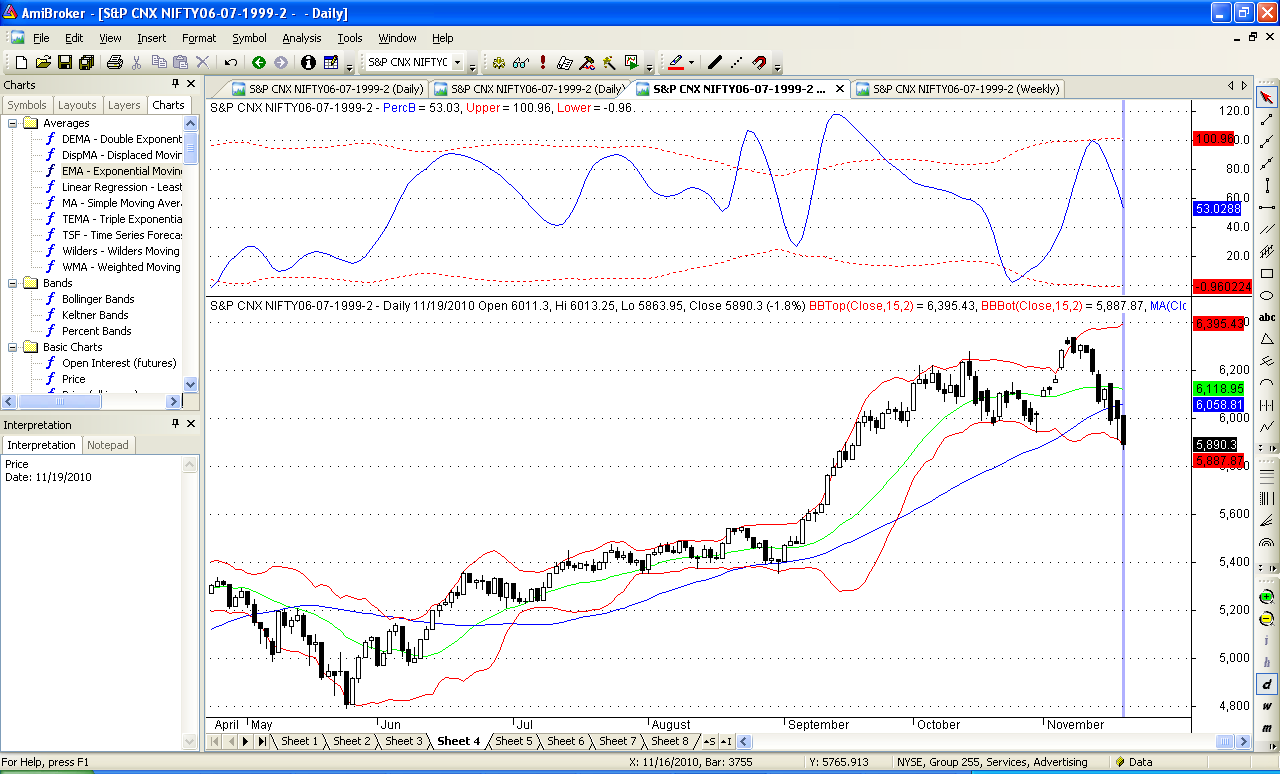Click the 53.0288 PercB value label
The height and width of the screenshot is (774, 1280).
click(x=1218, y=208)
